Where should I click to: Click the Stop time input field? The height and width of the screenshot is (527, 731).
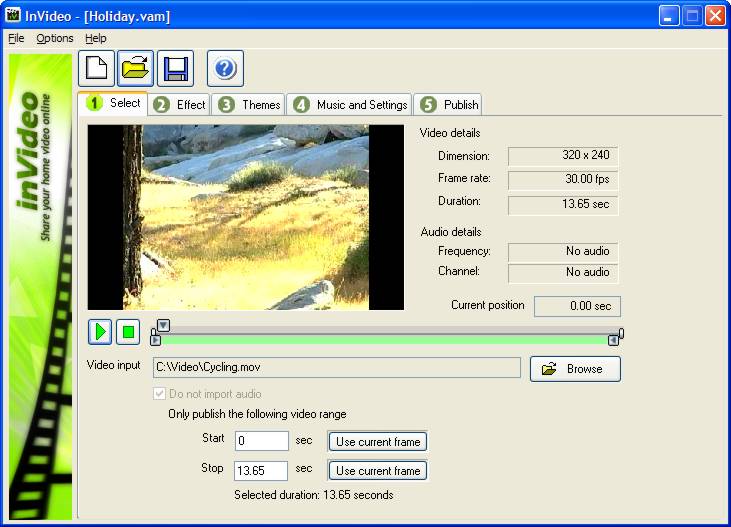point(261,470)
